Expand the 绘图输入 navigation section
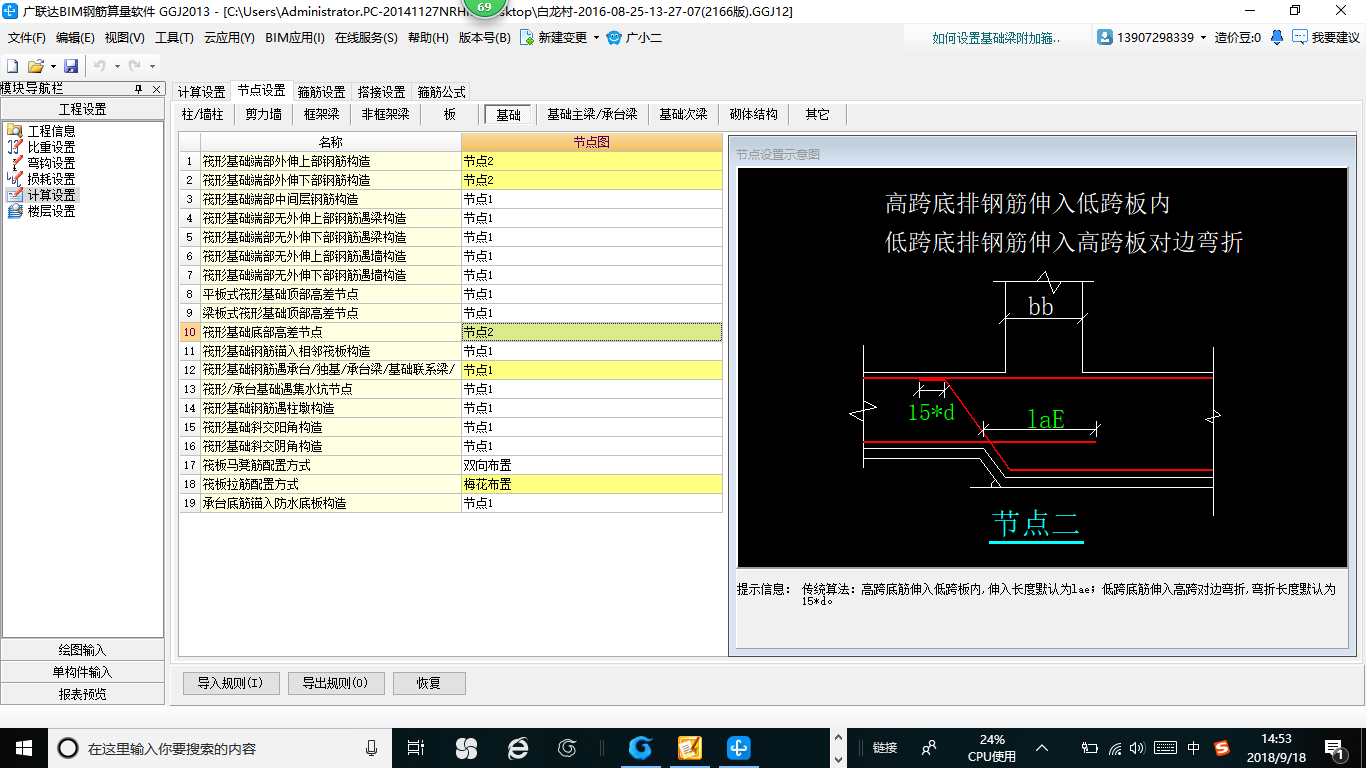Viewport: 1366px width, 768px height. coord(82,650)
